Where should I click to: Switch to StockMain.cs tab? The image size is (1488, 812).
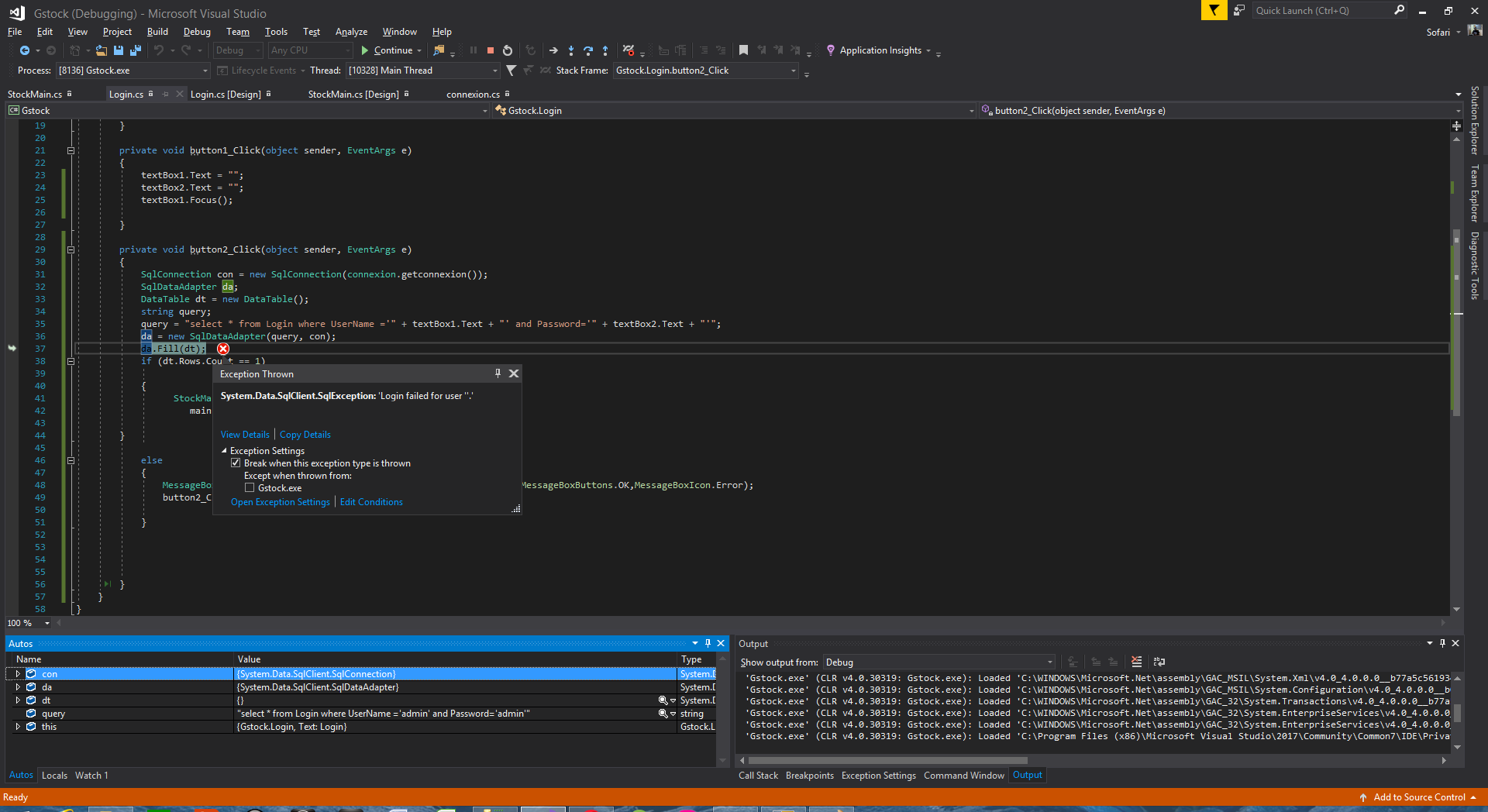point(35,95)
